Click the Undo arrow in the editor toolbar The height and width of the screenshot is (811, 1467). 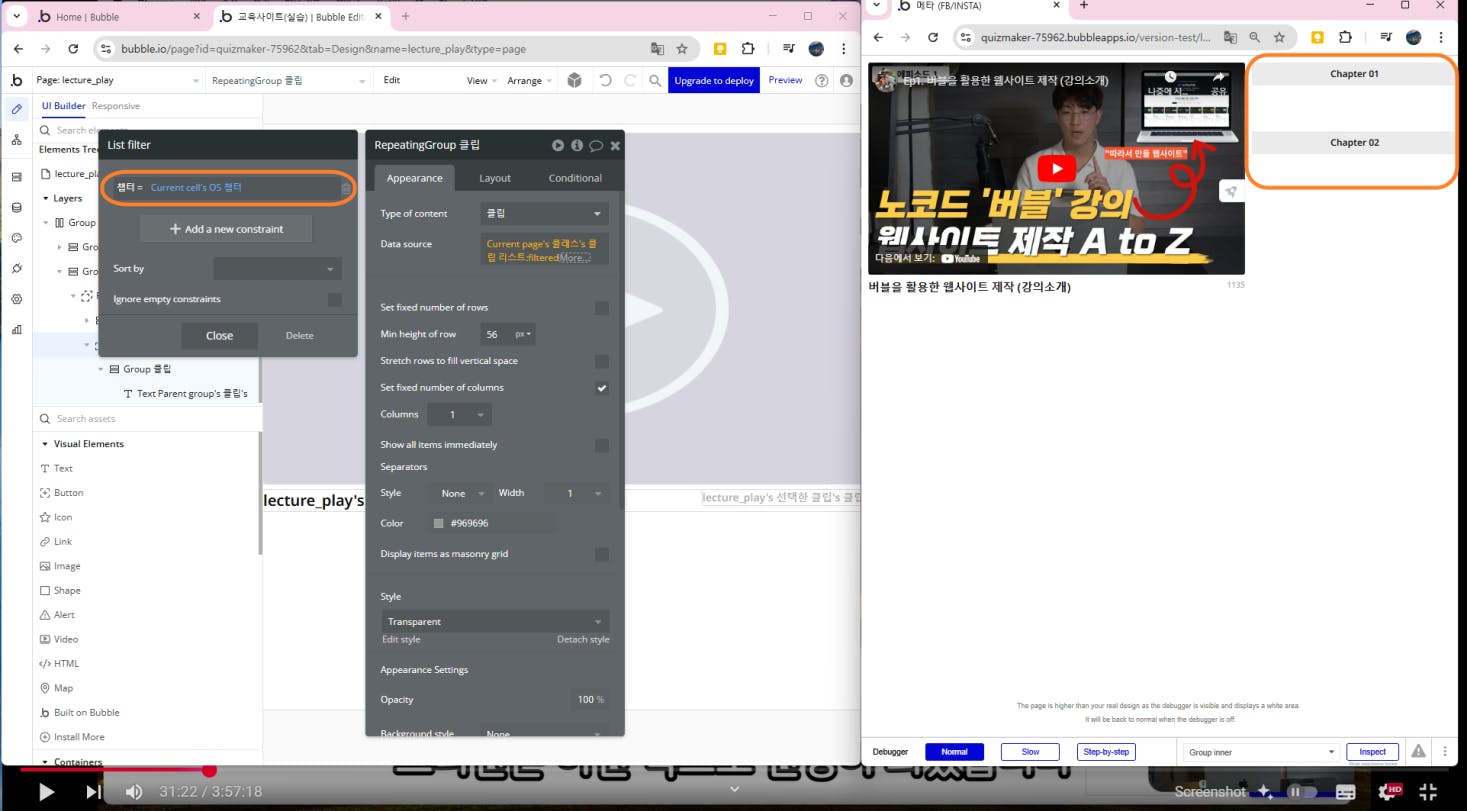(x=605, y=81)
